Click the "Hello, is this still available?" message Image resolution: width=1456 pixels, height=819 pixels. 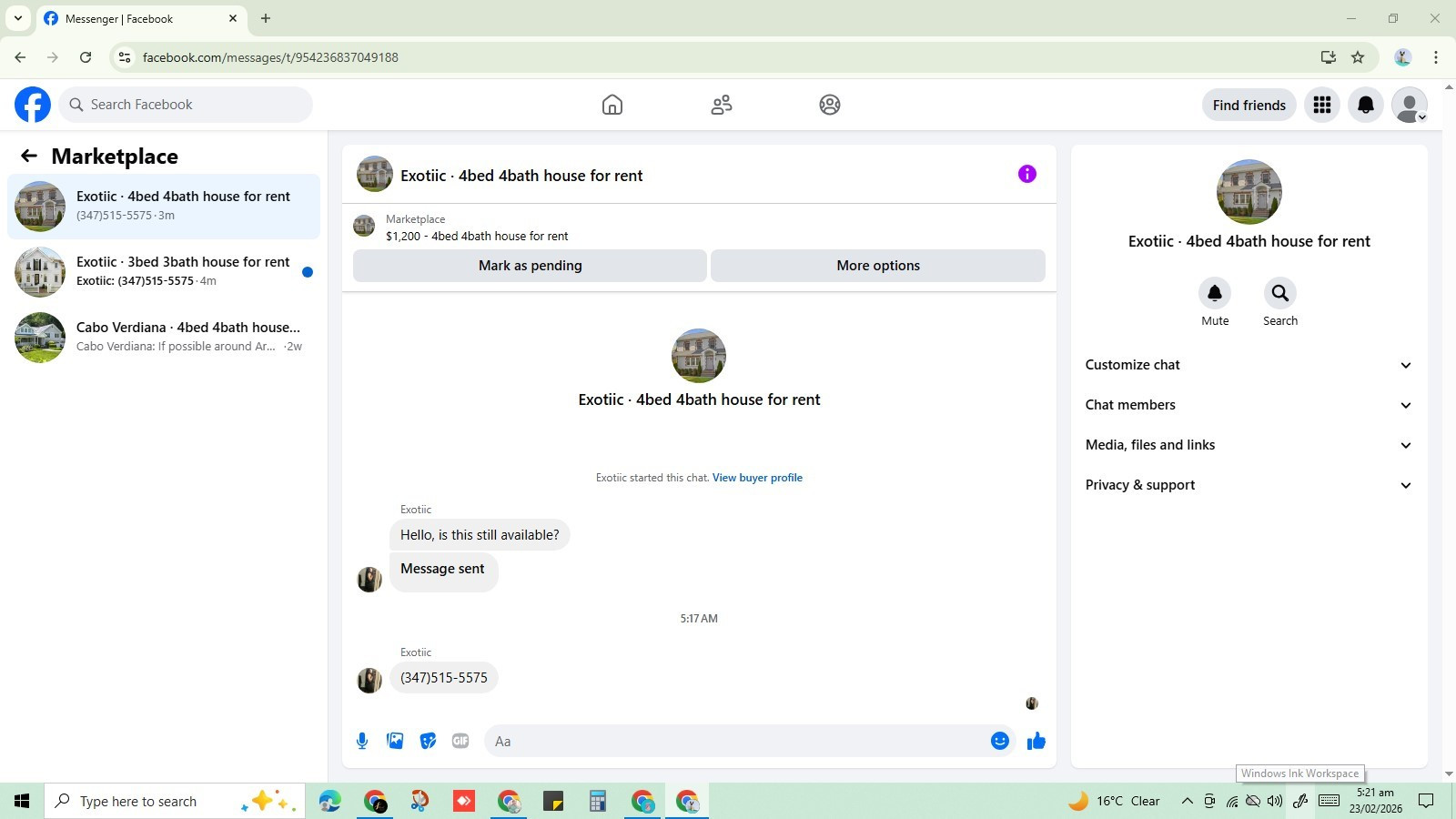pyautogui.click(x=480, y=535)
